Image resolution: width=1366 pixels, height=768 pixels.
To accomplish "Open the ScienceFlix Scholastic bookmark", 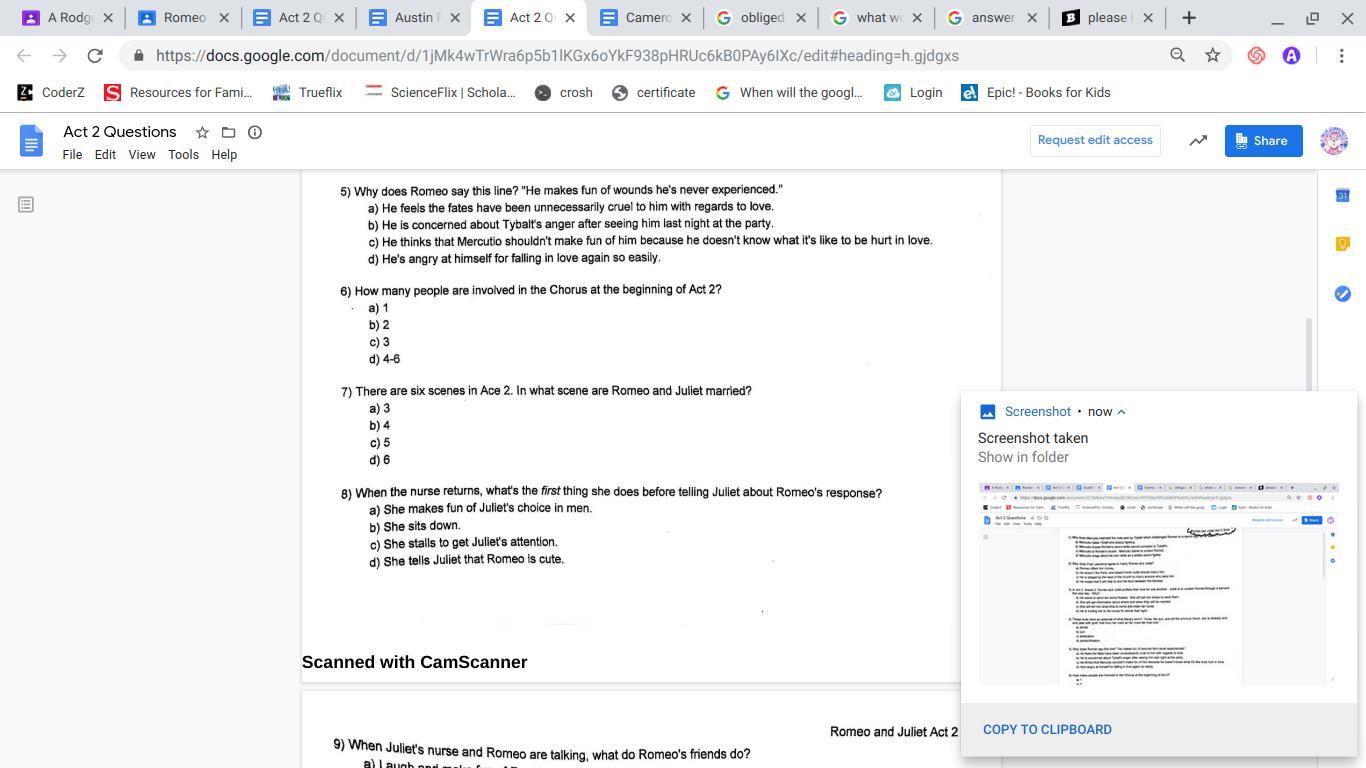I will pyautogui.click(x=440, y=93).
